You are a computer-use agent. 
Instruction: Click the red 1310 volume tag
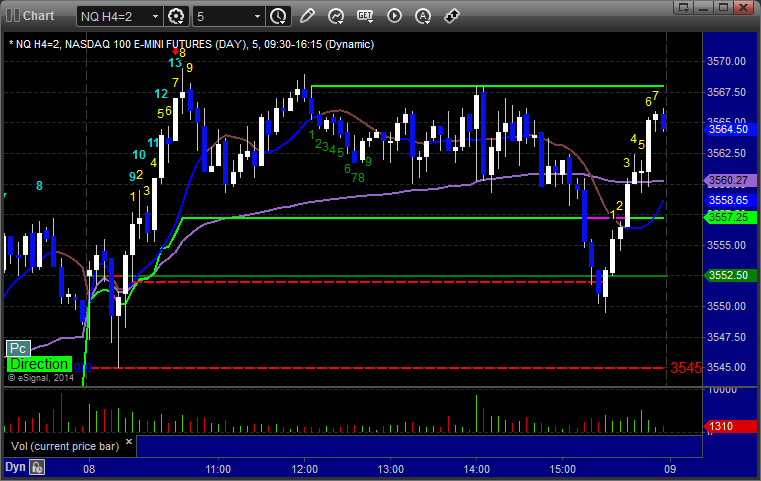point(729,426)
